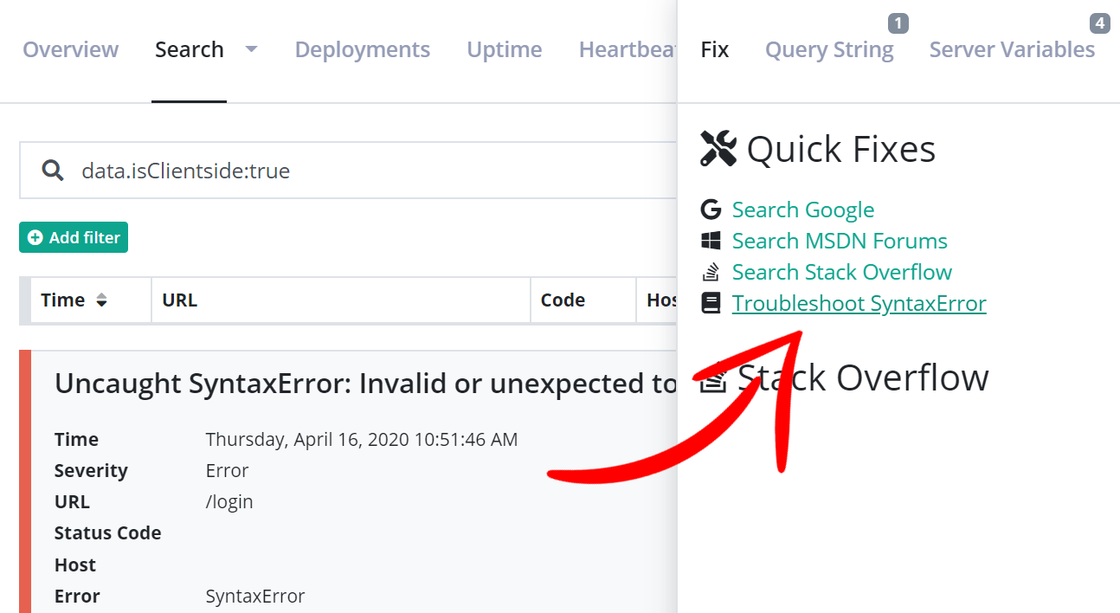Screen dimensions: 1120x613
Task: Go to the Deployments tab
Action: pyautogui.click(x=362, y=49)
